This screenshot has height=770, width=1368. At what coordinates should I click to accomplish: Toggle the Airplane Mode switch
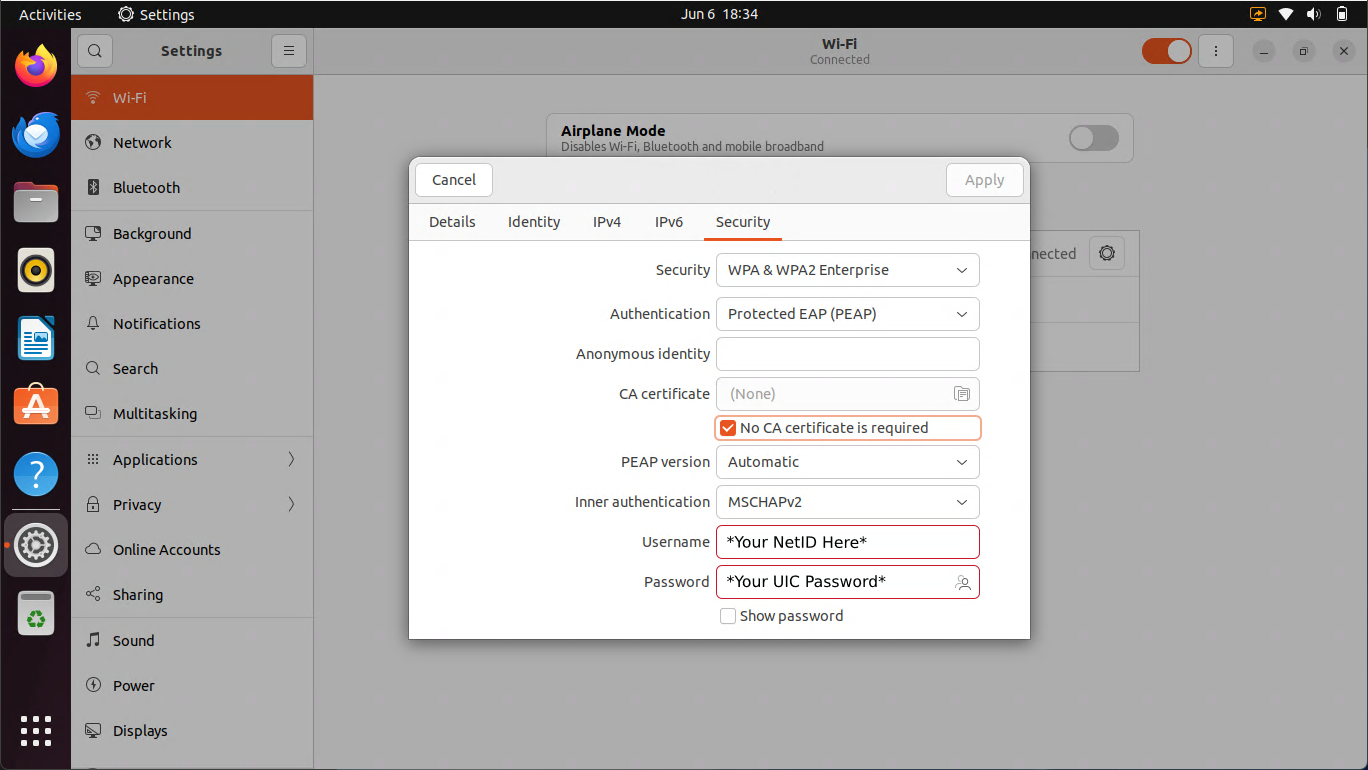coord(1094,138)
